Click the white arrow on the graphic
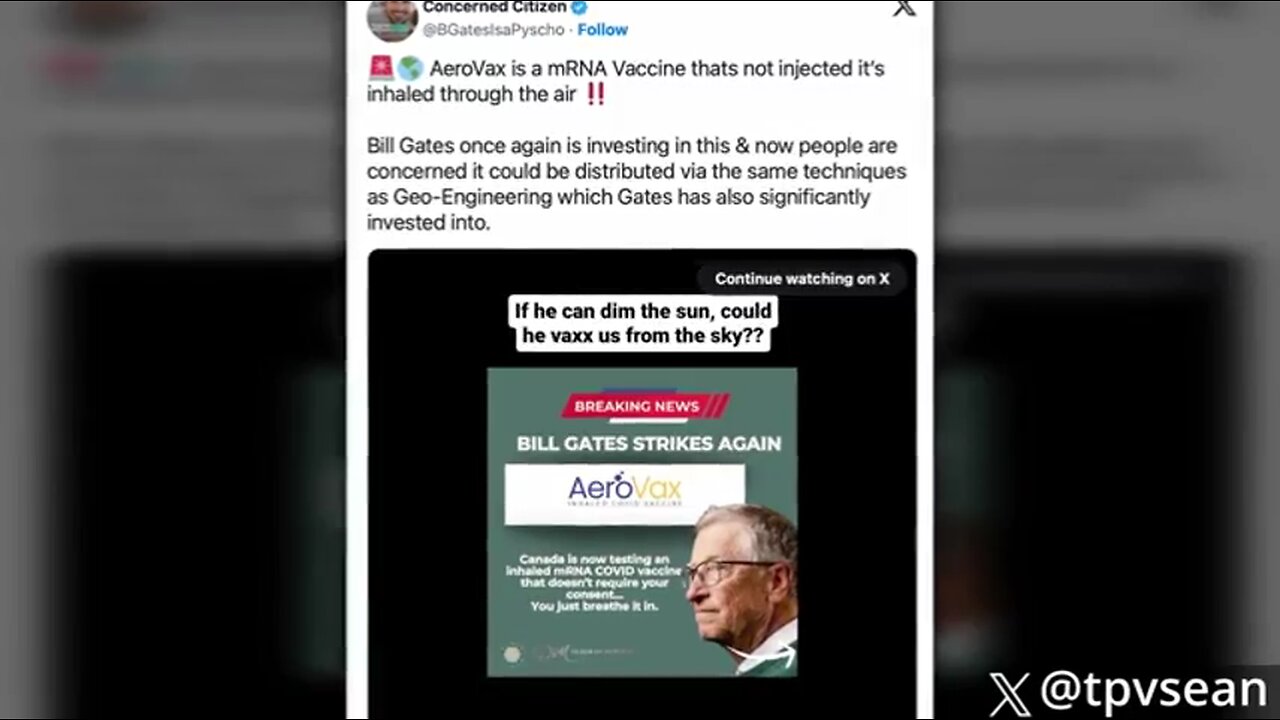This screenshot has height=720, width=1280. (x=775, y=656)
